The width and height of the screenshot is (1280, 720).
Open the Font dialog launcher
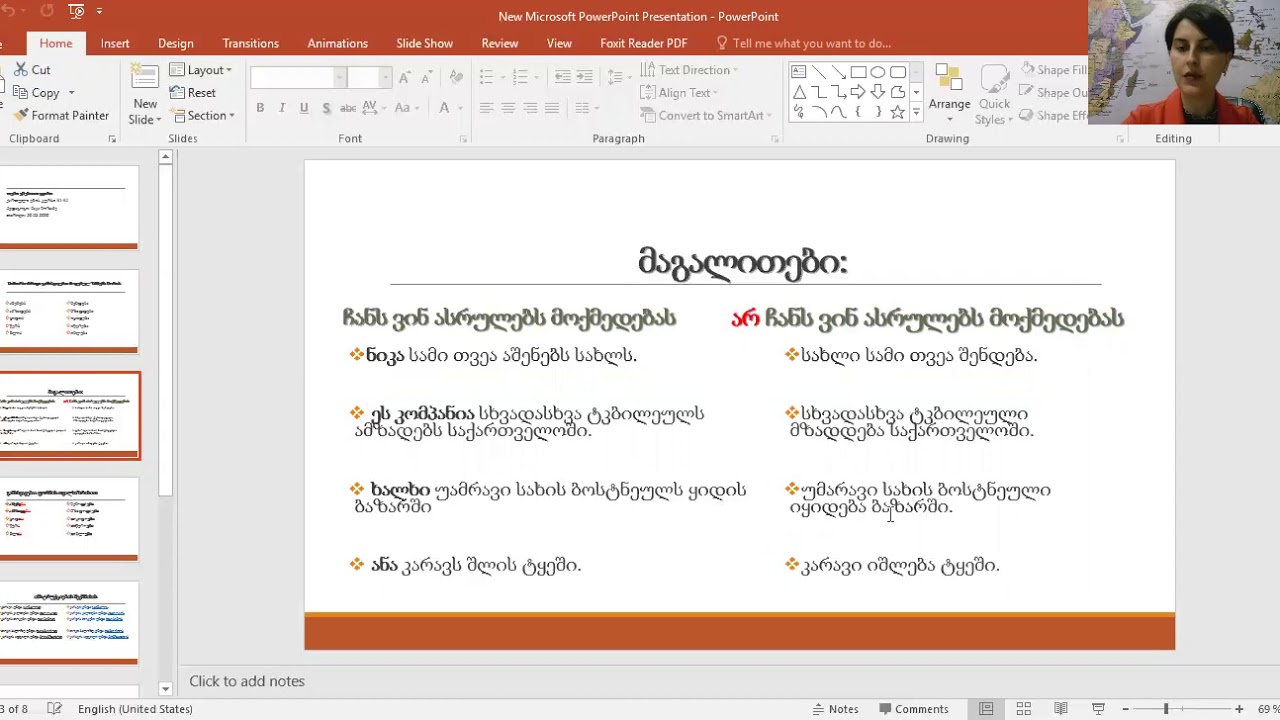[x=462, y=139]
